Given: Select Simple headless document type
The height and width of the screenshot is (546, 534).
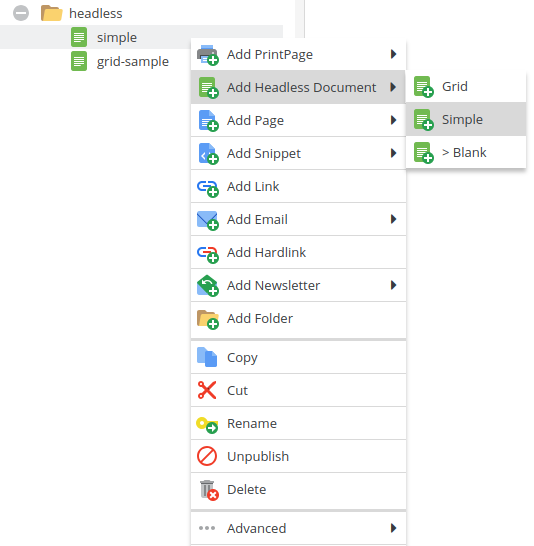Looking at the screenshot, I should pos(466,119).
